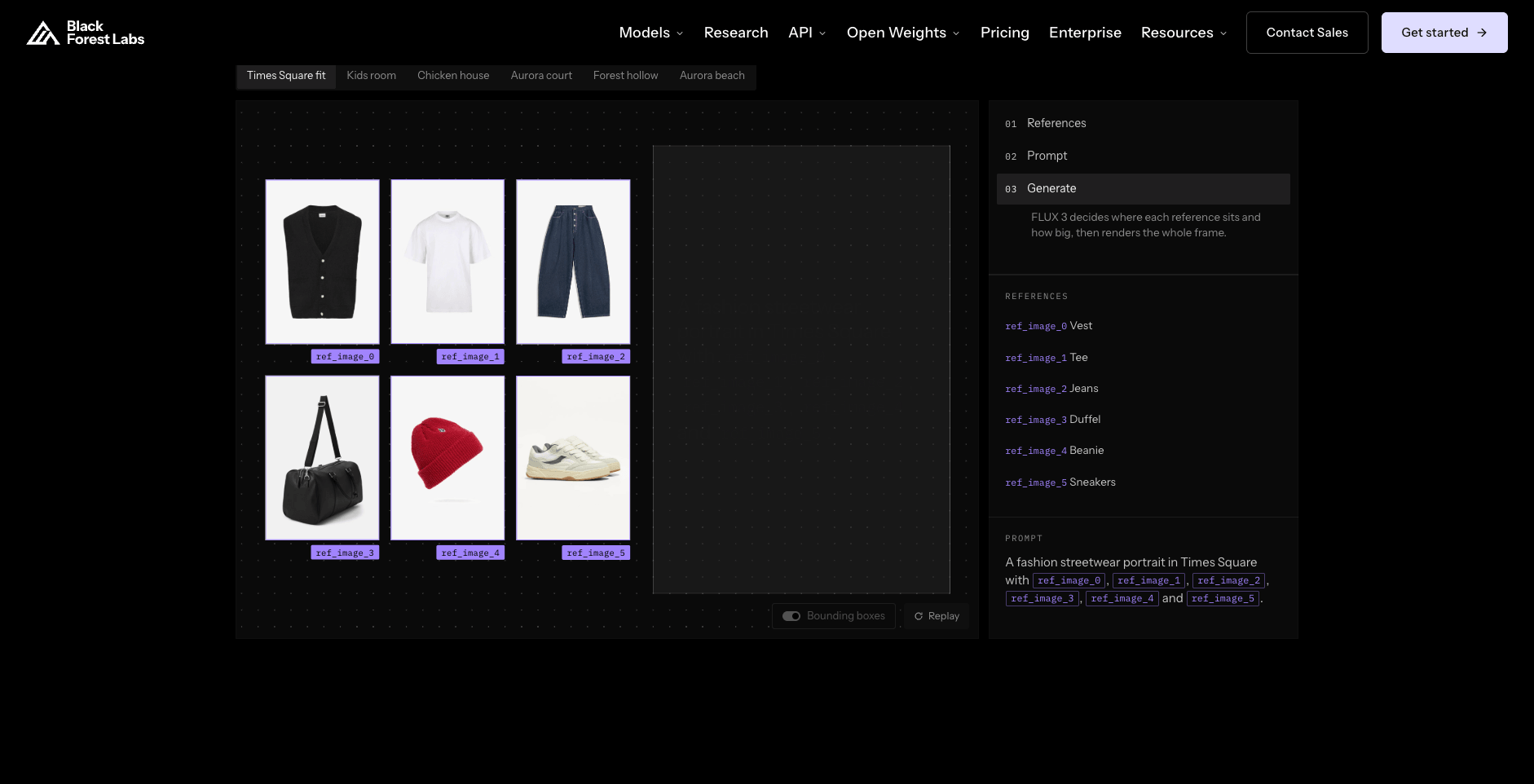Click the Get started button

tap(1444, 33)
